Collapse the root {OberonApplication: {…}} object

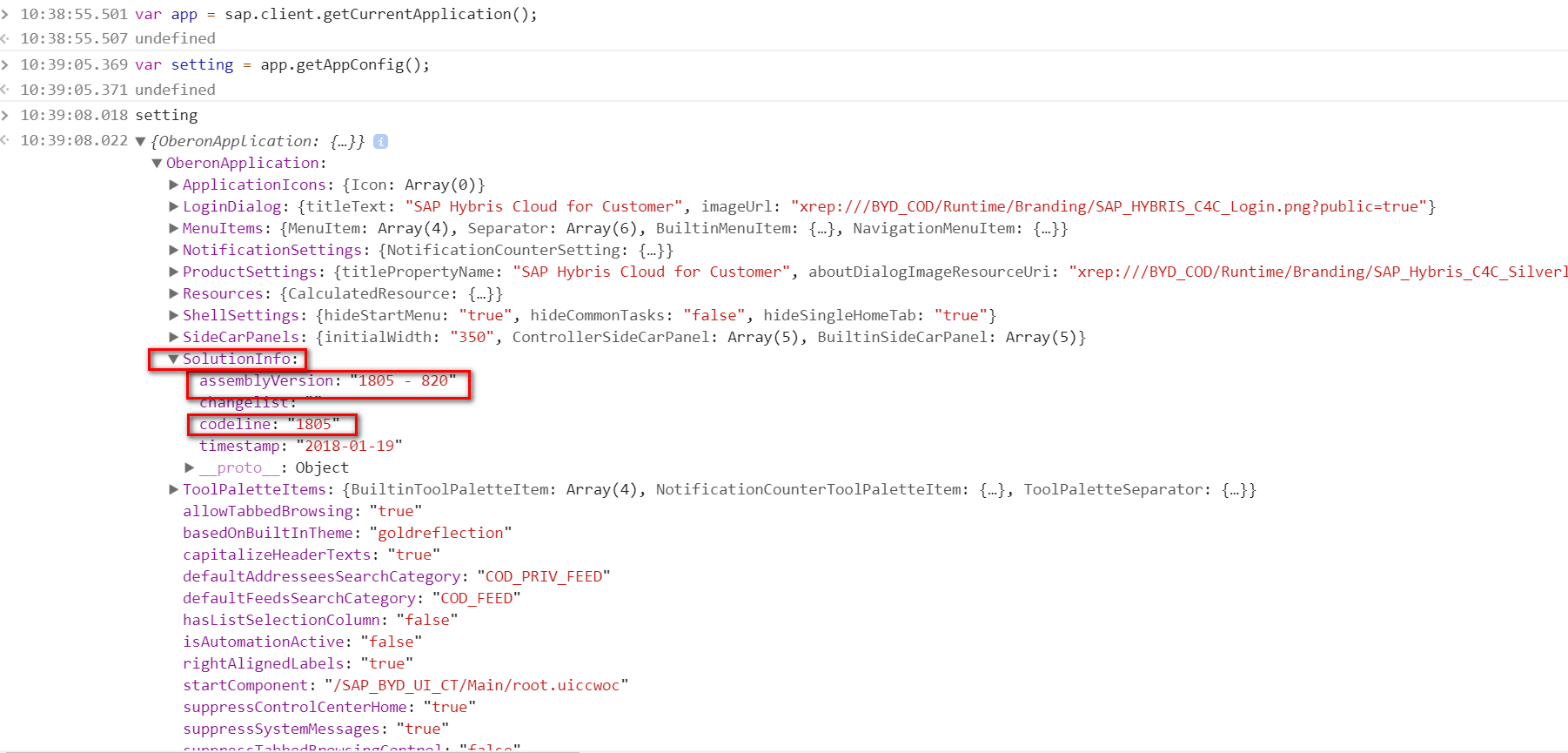pos(140,141)
